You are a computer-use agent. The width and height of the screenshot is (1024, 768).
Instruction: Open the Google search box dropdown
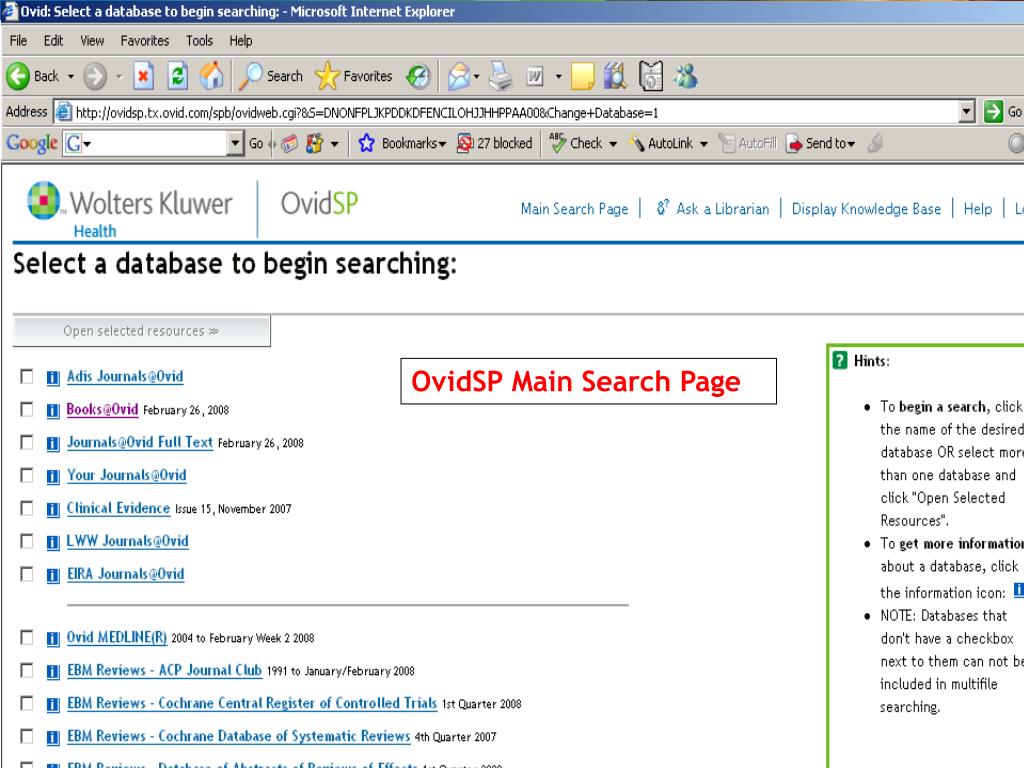[234, 143]
